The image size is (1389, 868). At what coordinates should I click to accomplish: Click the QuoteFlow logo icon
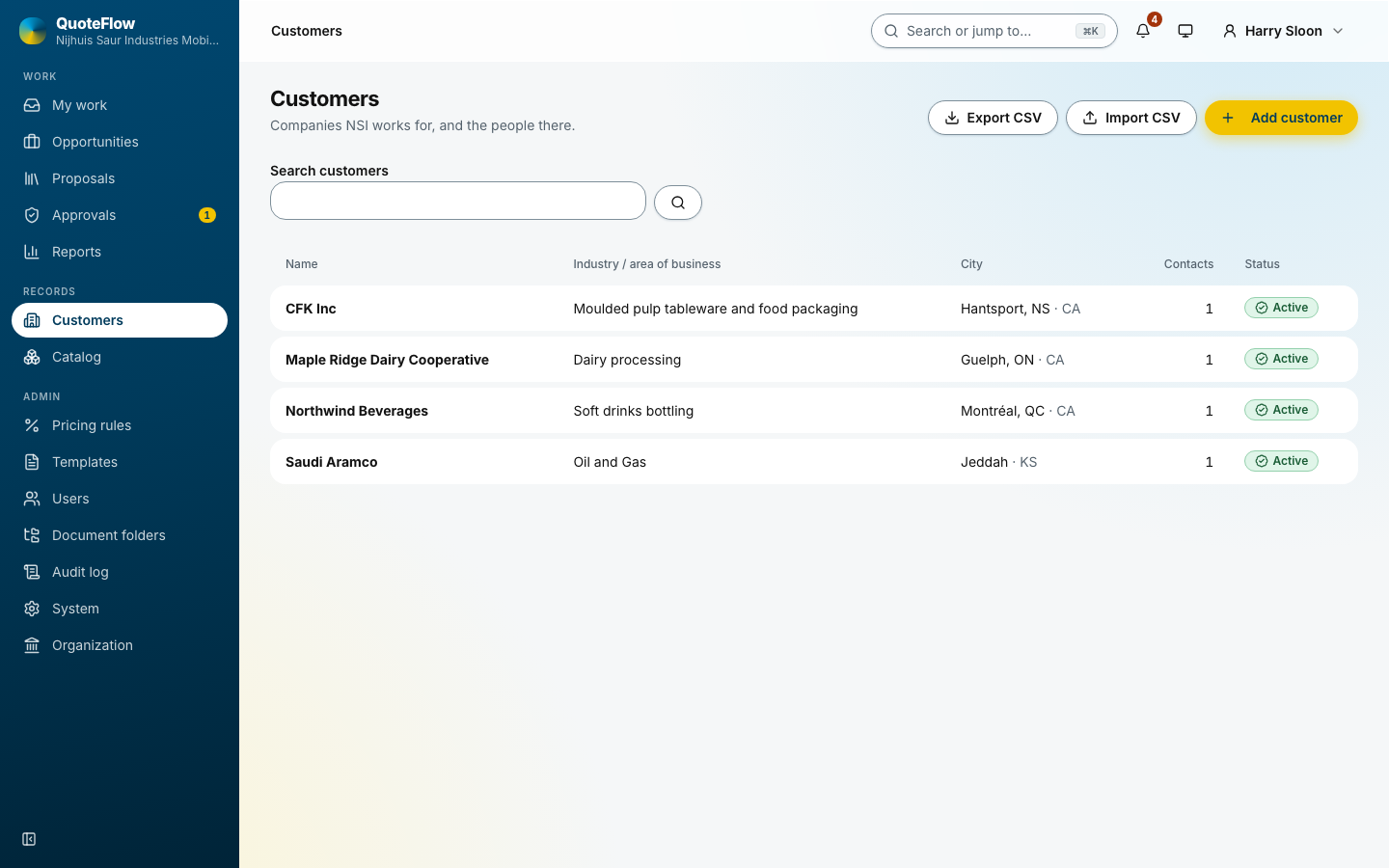click(33, 31)
